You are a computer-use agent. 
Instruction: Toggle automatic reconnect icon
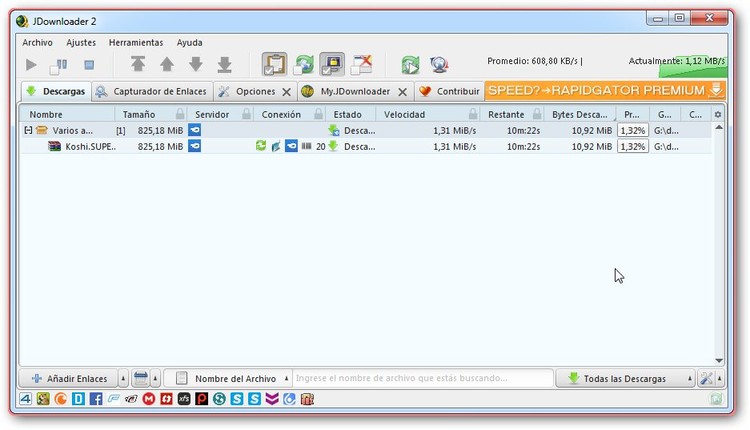pyautogui.click(x=303, y=64)
